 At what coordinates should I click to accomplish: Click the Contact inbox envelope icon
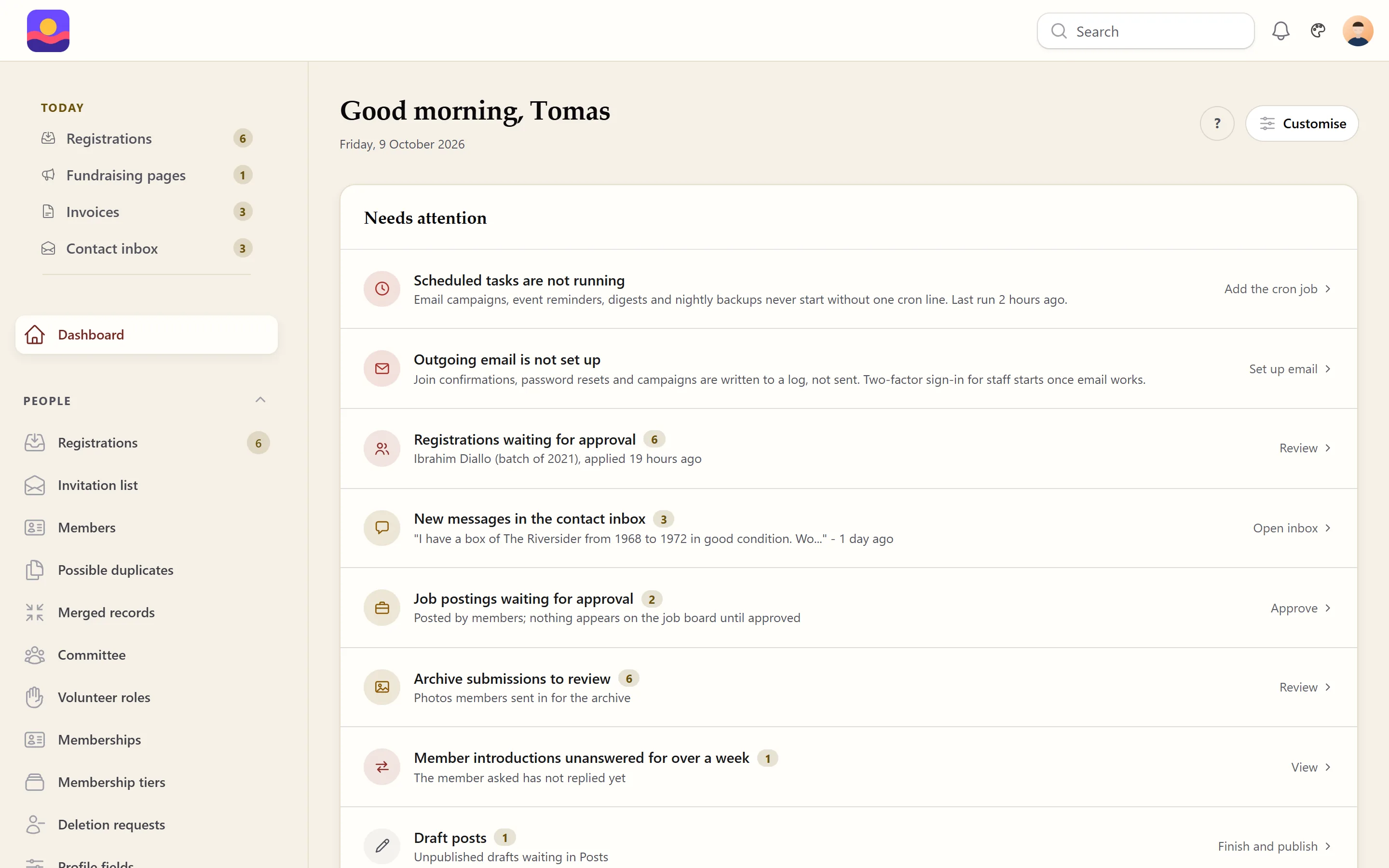[48, 248]
